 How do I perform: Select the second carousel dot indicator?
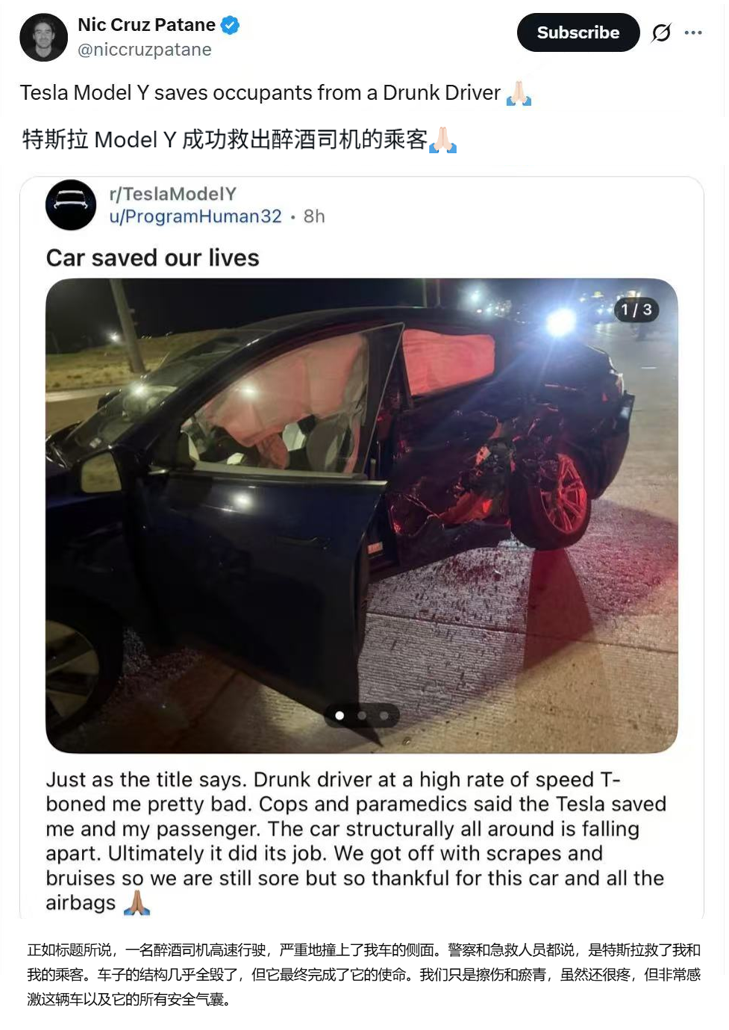coord(362,715)
